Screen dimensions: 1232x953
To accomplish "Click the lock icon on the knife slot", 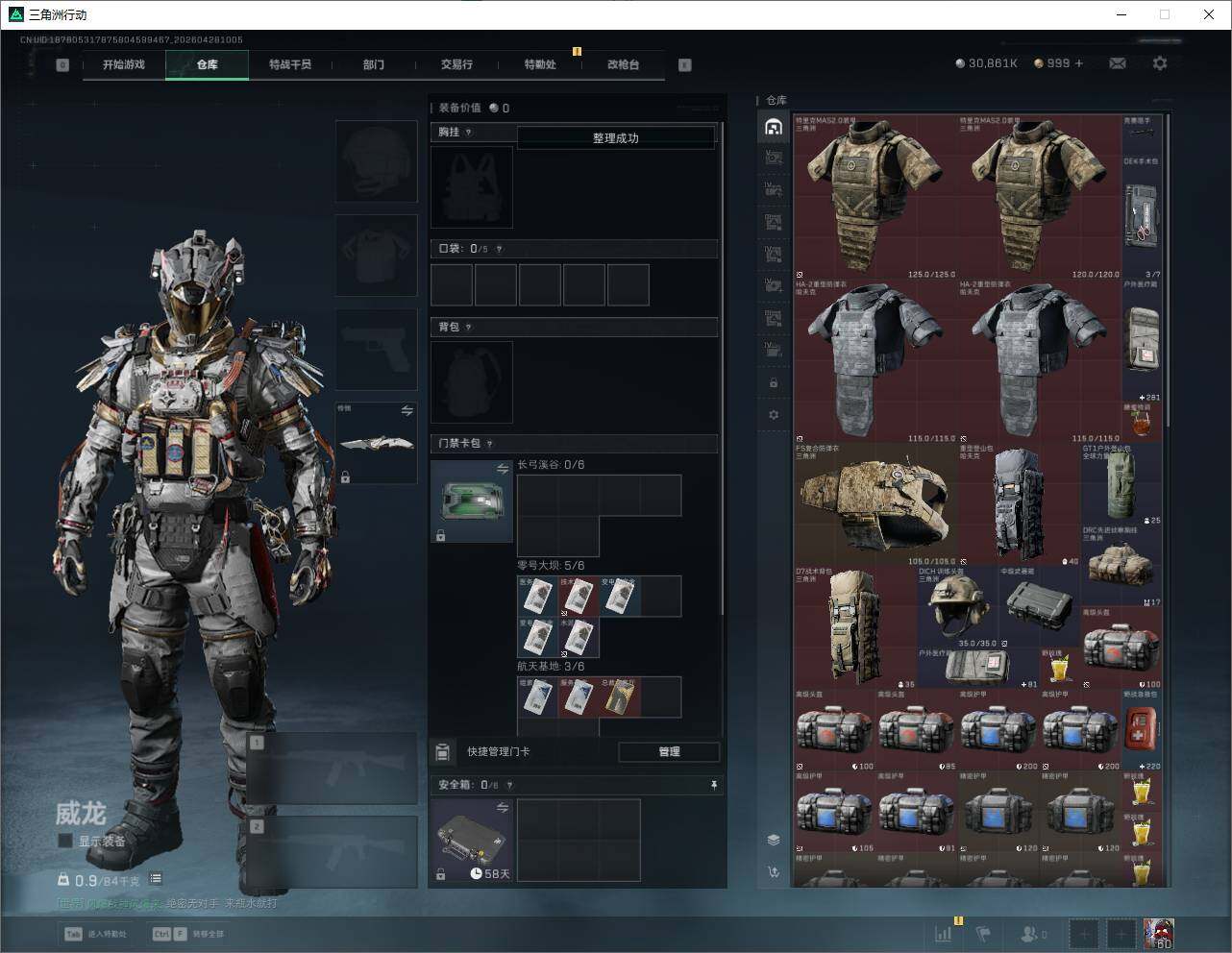I will (x=345, y=476).
